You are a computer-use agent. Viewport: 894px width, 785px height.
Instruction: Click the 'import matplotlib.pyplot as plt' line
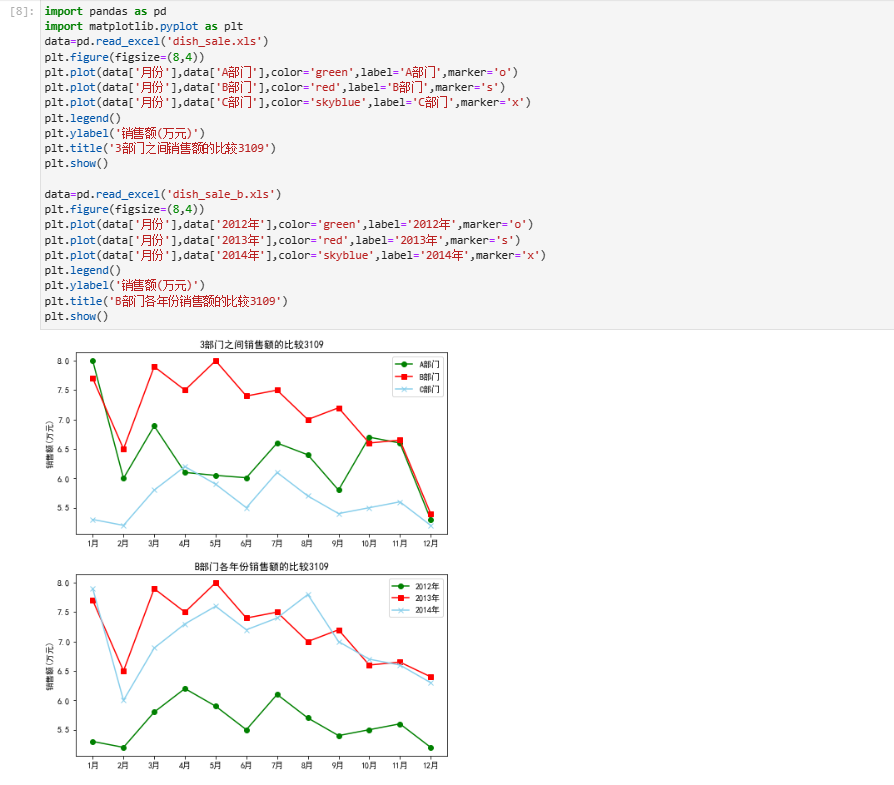click(144, 26)
